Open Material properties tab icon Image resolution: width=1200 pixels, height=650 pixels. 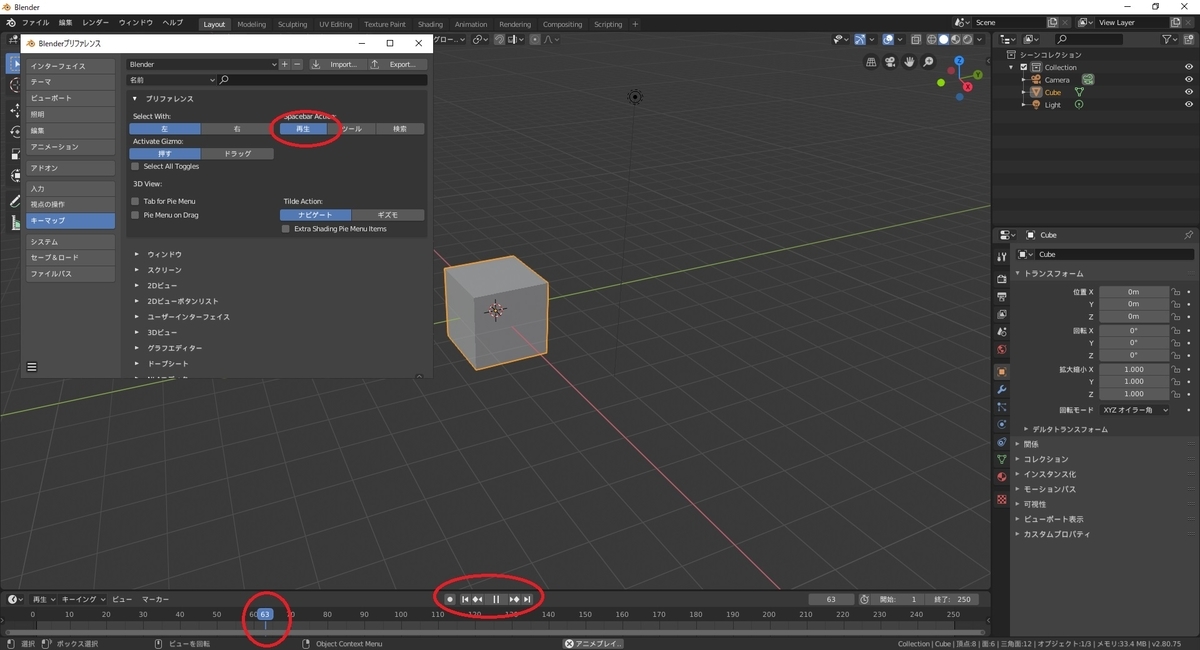[1002, 477]
